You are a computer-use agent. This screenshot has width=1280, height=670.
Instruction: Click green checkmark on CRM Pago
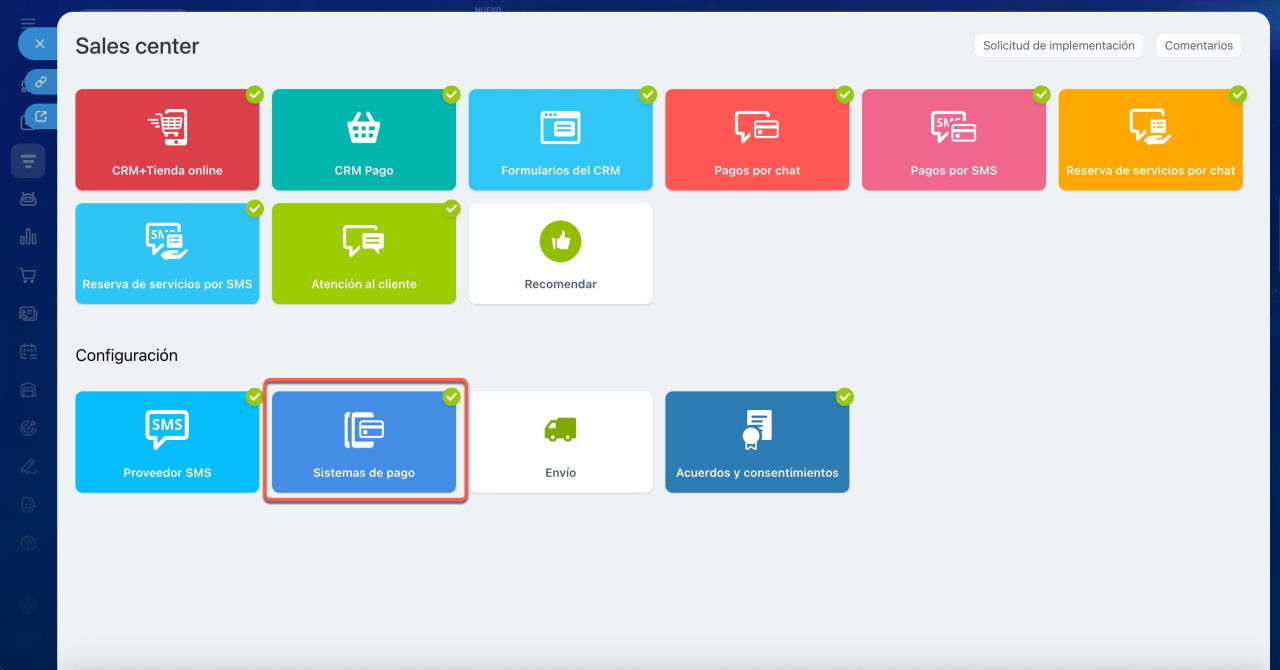(x=452, y=94)
